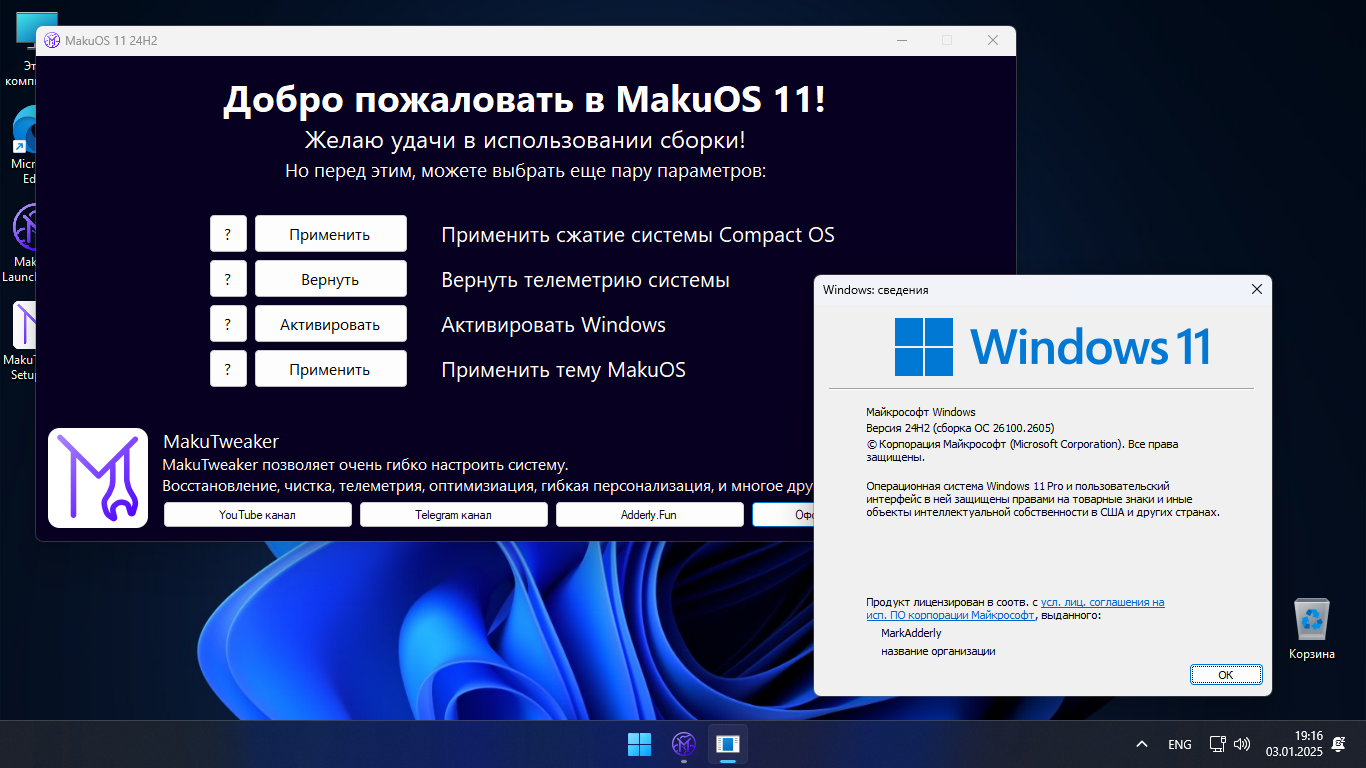Click the 'Активировать Windows' label

pyautogui.click(x=553, y=325)
